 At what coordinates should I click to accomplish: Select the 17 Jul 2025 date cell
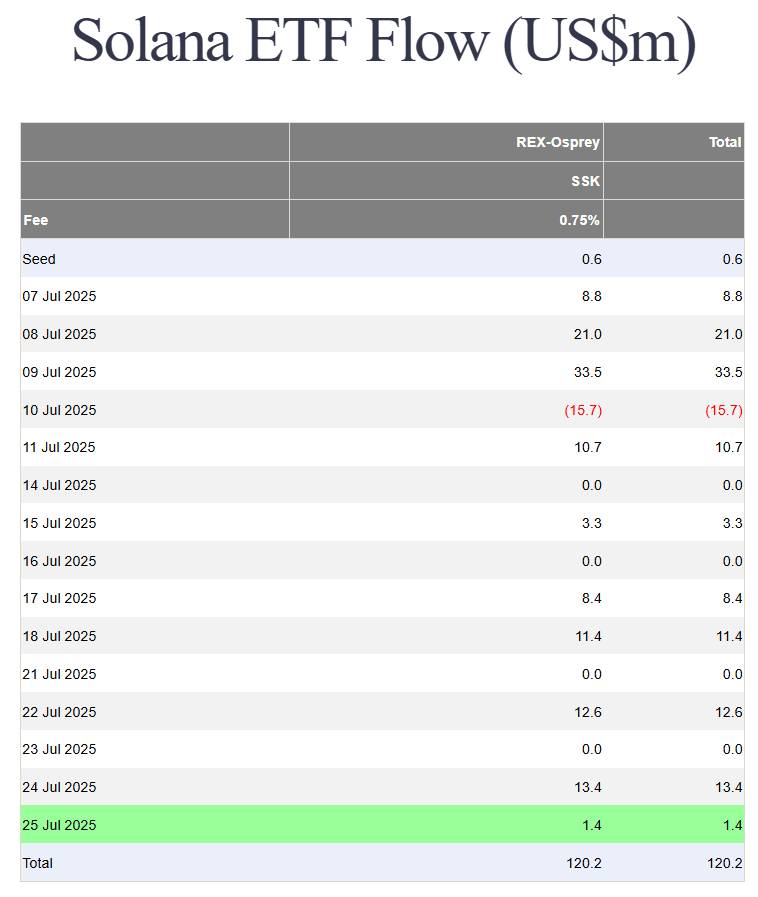59,598
